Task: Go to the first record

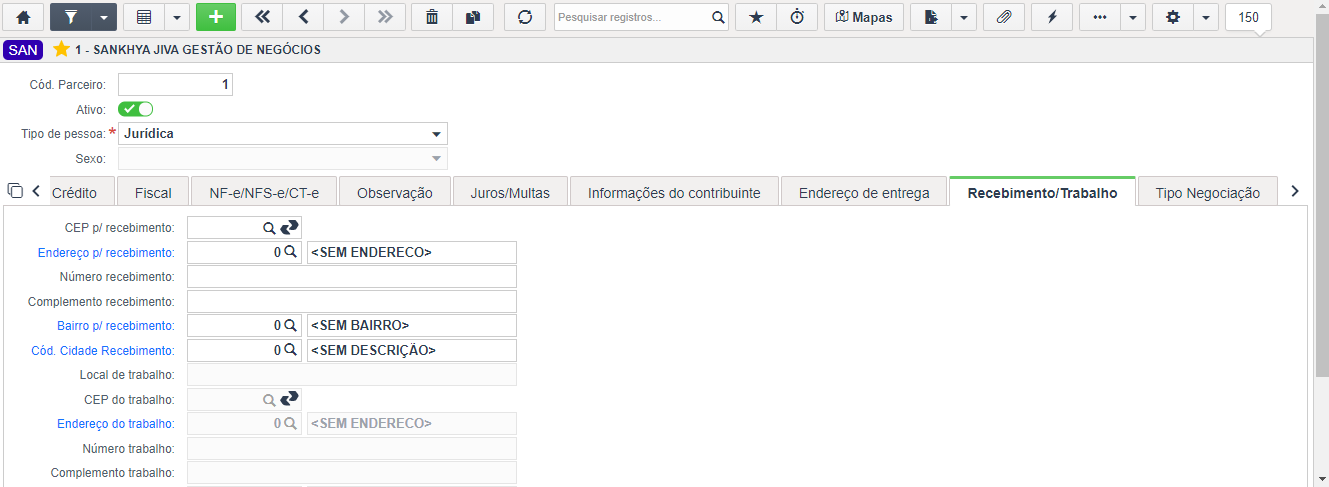Action: (x=262, y=17)
